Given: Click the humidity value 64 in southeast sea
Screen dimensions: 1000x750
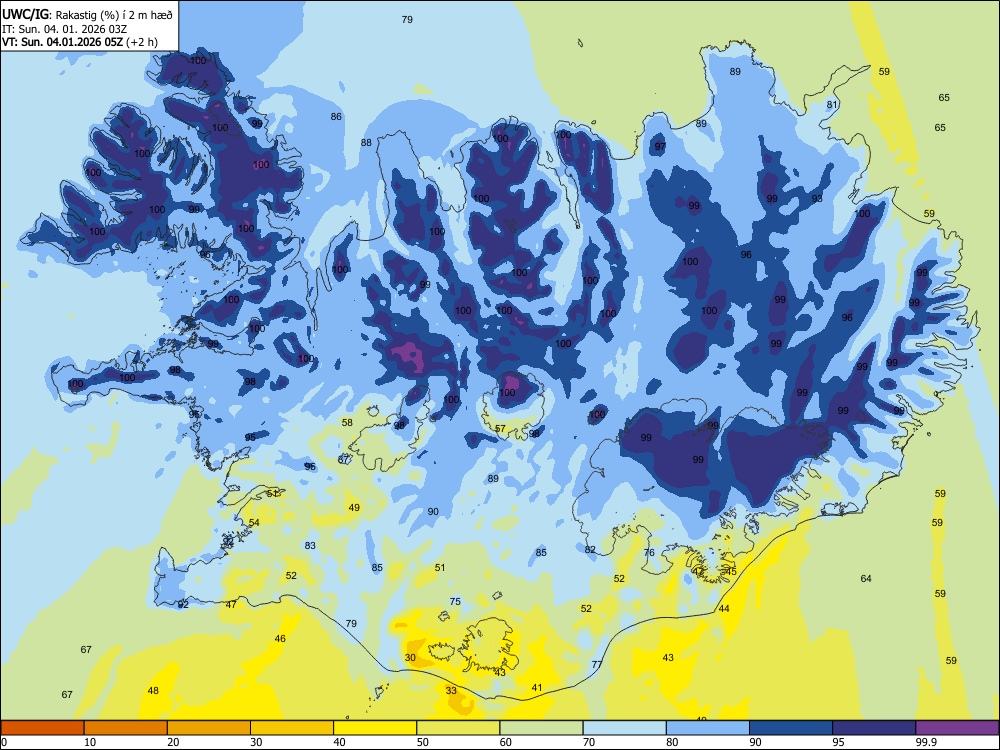Looking at the screenshot, I should [866, 578].
